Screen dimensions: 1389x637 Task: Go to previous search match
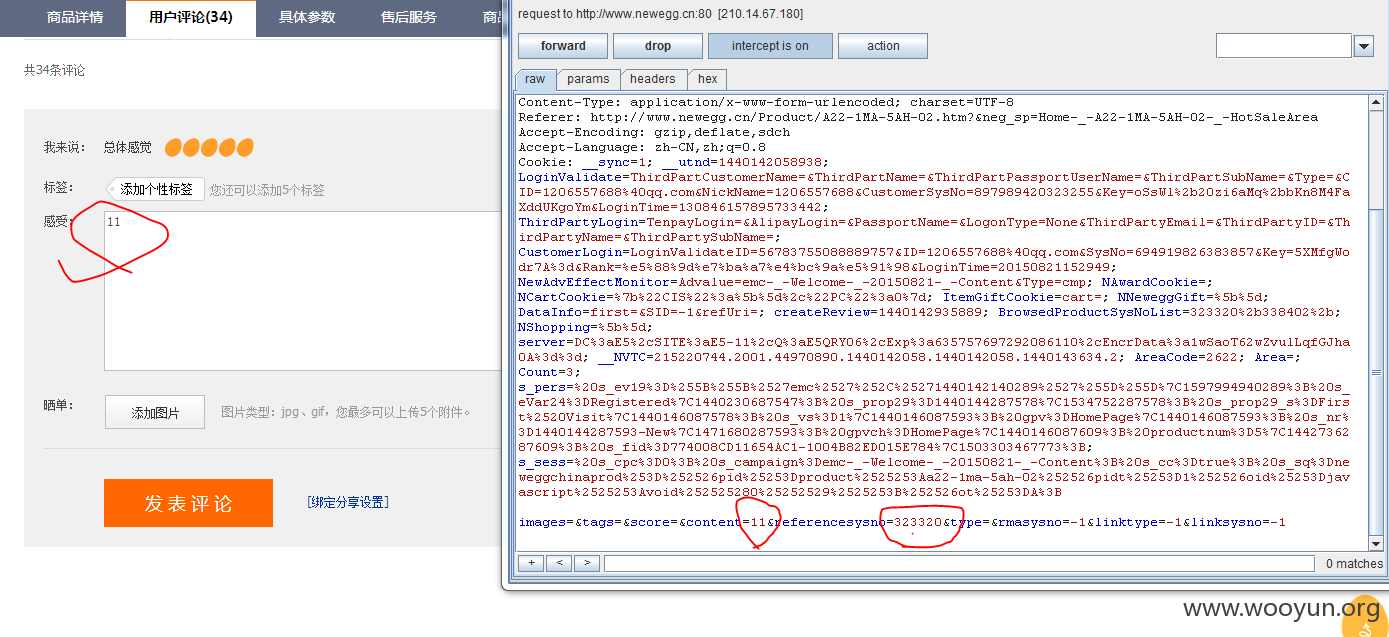tap(559, 563)
